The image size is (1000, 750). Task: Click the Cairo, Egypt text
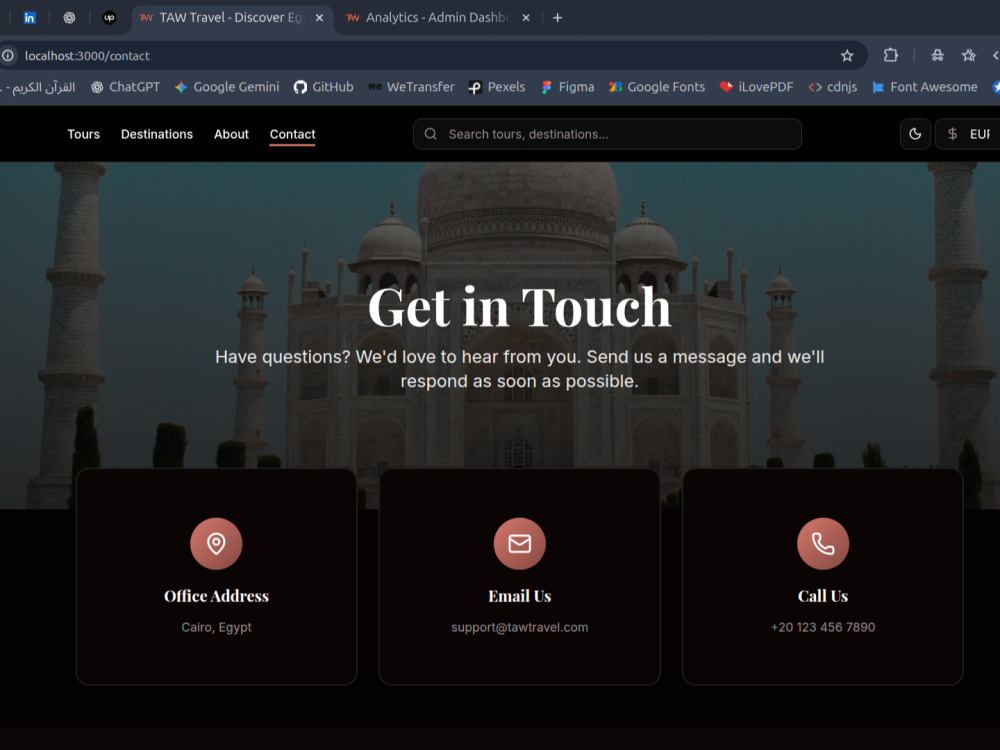(216, 628)
